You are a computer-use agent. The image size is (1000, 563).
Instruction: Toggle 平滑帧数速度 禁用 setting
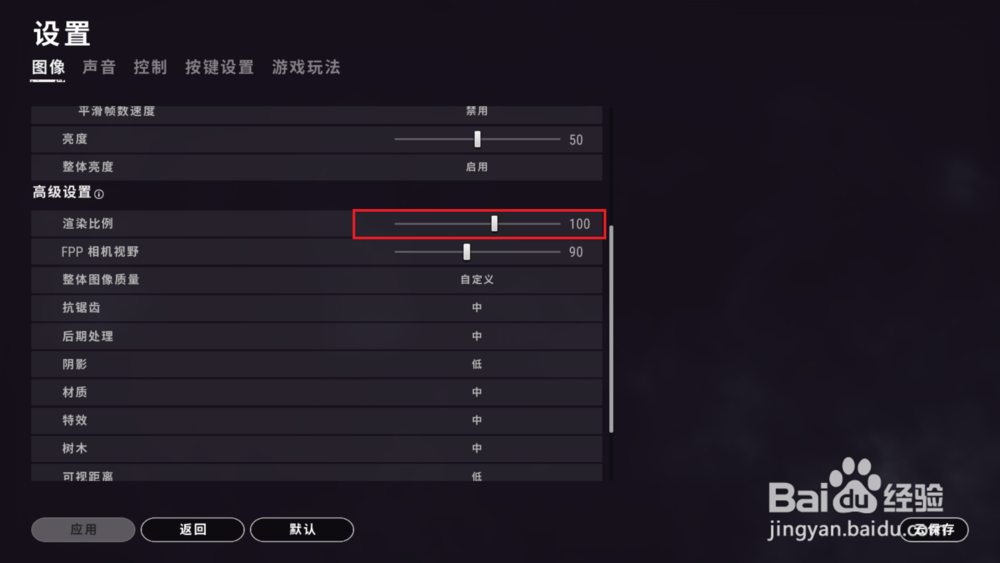pos(476,111)
